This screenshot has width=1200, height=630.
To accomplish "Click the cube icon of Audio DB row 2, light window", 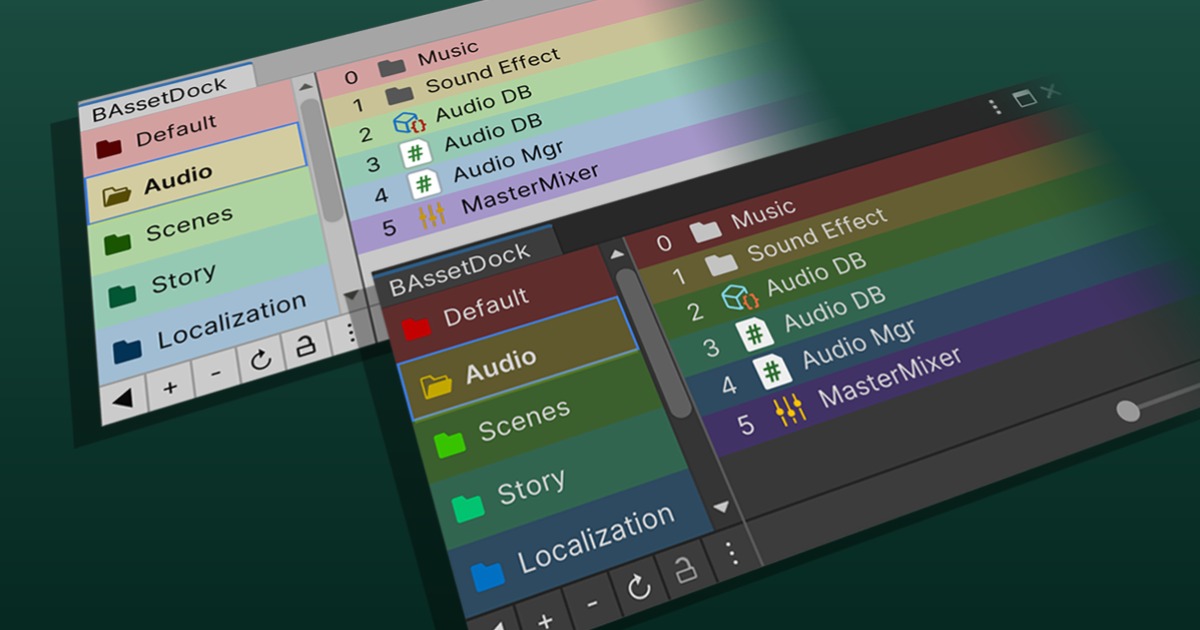I will (x=409, y=125).
